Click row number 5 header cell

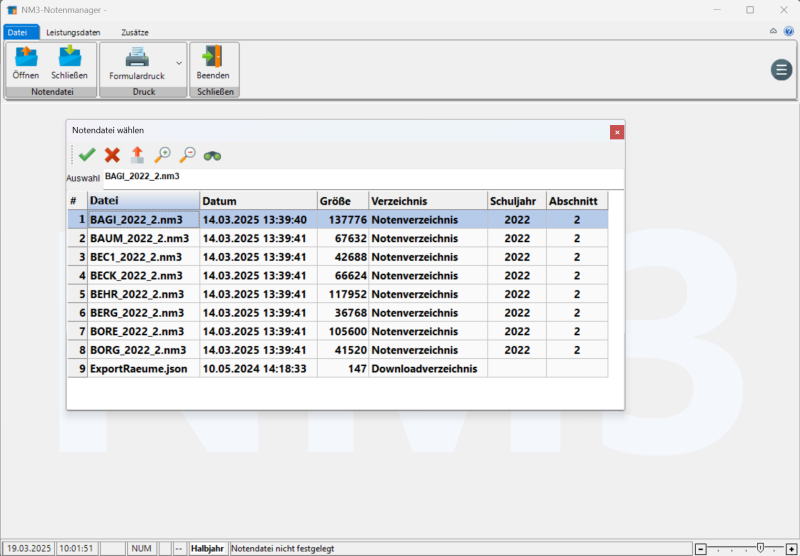(x=78, y=294)
